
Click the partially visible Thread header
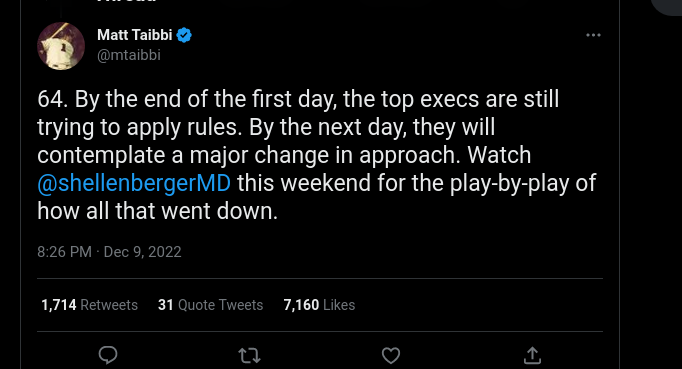click(x=126, y=1)
